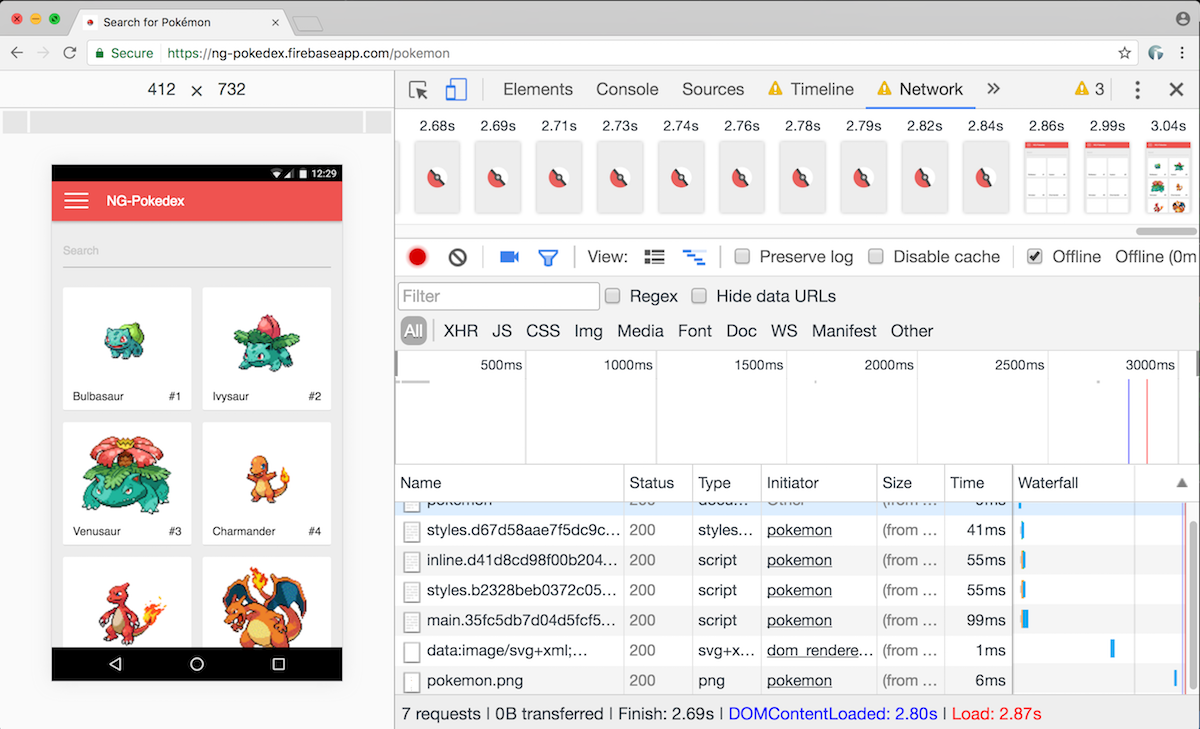Viewport: 1200px width, 729px height.
Task: Enable the Preserve log checkbox
Action: tap(742, 257)
